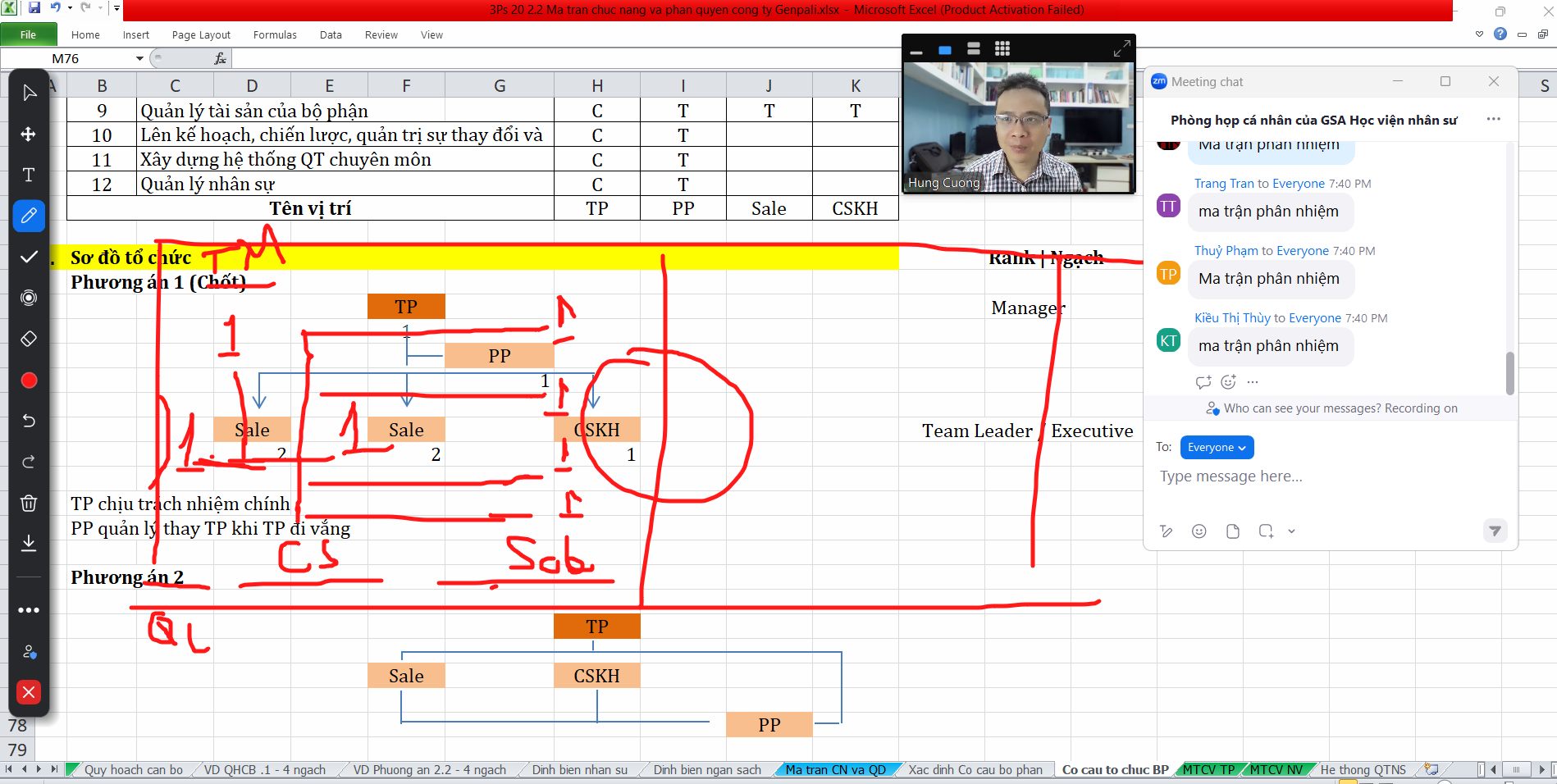Choose the spotlight target tool
The width and height of the screenshot is (1557, 784).
click(29, 298)
